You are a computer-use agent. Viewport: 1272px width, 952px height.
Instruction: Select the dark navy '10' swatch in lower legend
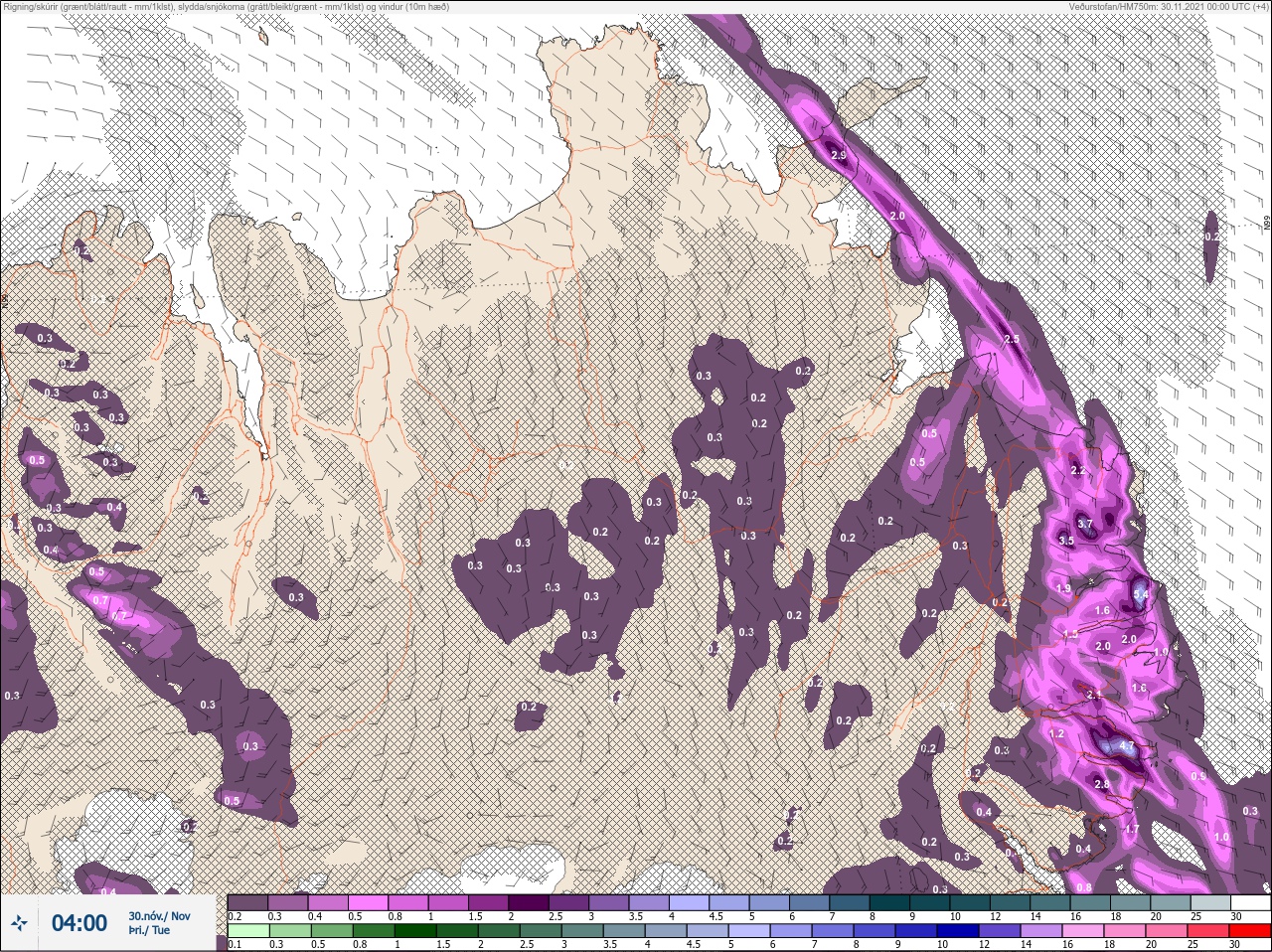(x=958, y=931)
